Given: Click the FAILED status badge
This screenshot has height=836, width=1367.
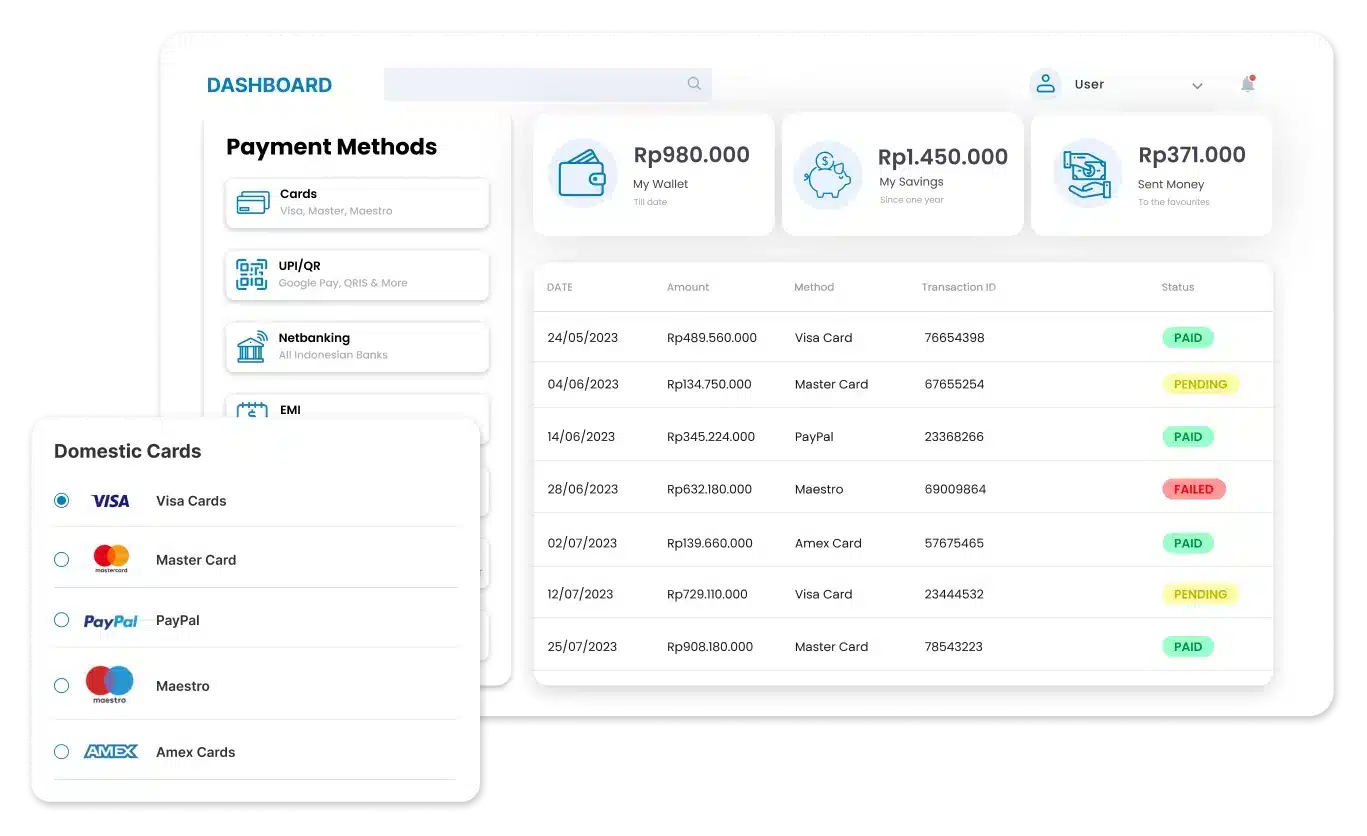Looking at the screenshot, I should 1193,489.
